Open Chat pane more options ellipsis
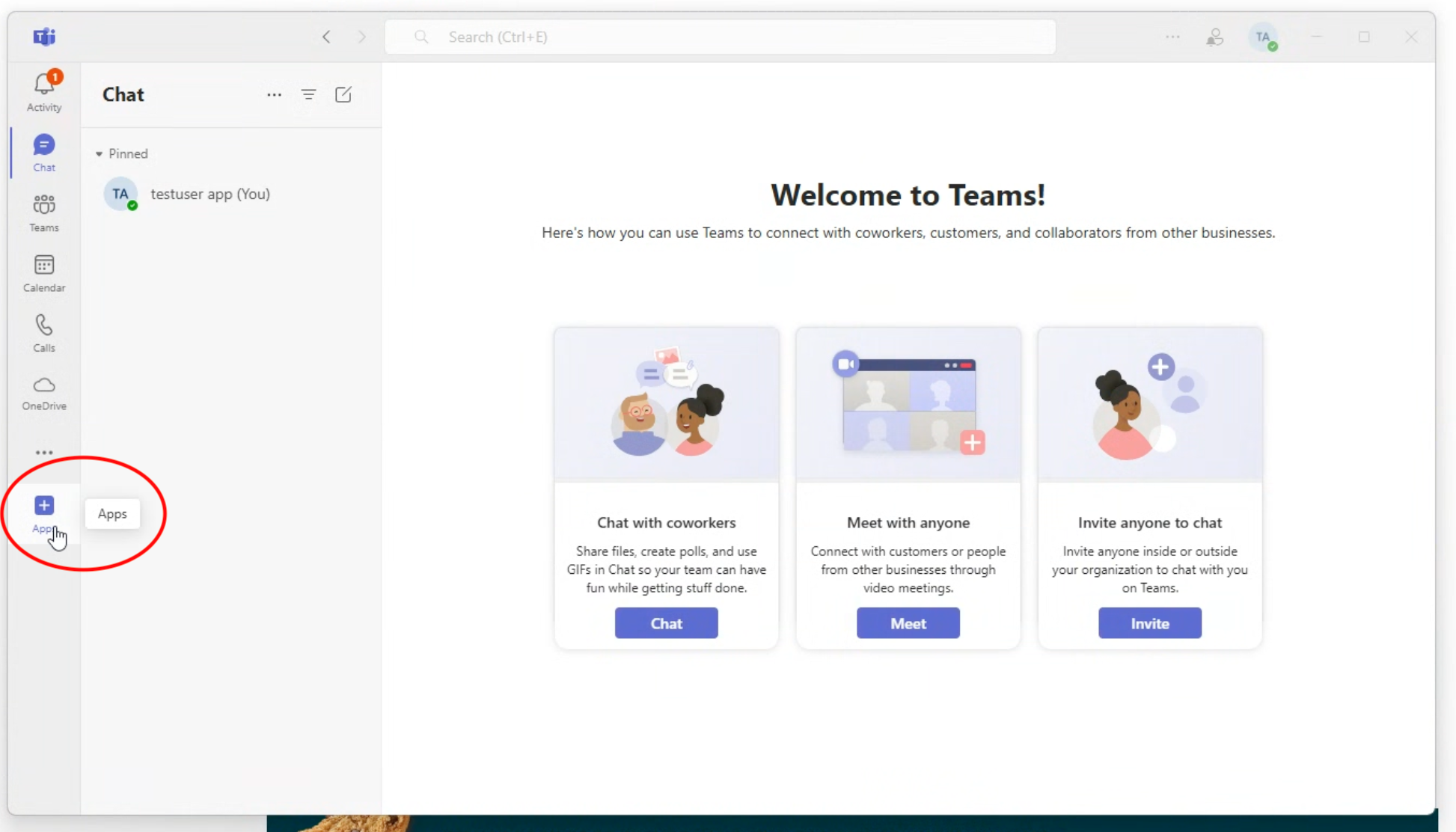The height and width of the screenshot is (832, 1456). [x=274, y=94]
